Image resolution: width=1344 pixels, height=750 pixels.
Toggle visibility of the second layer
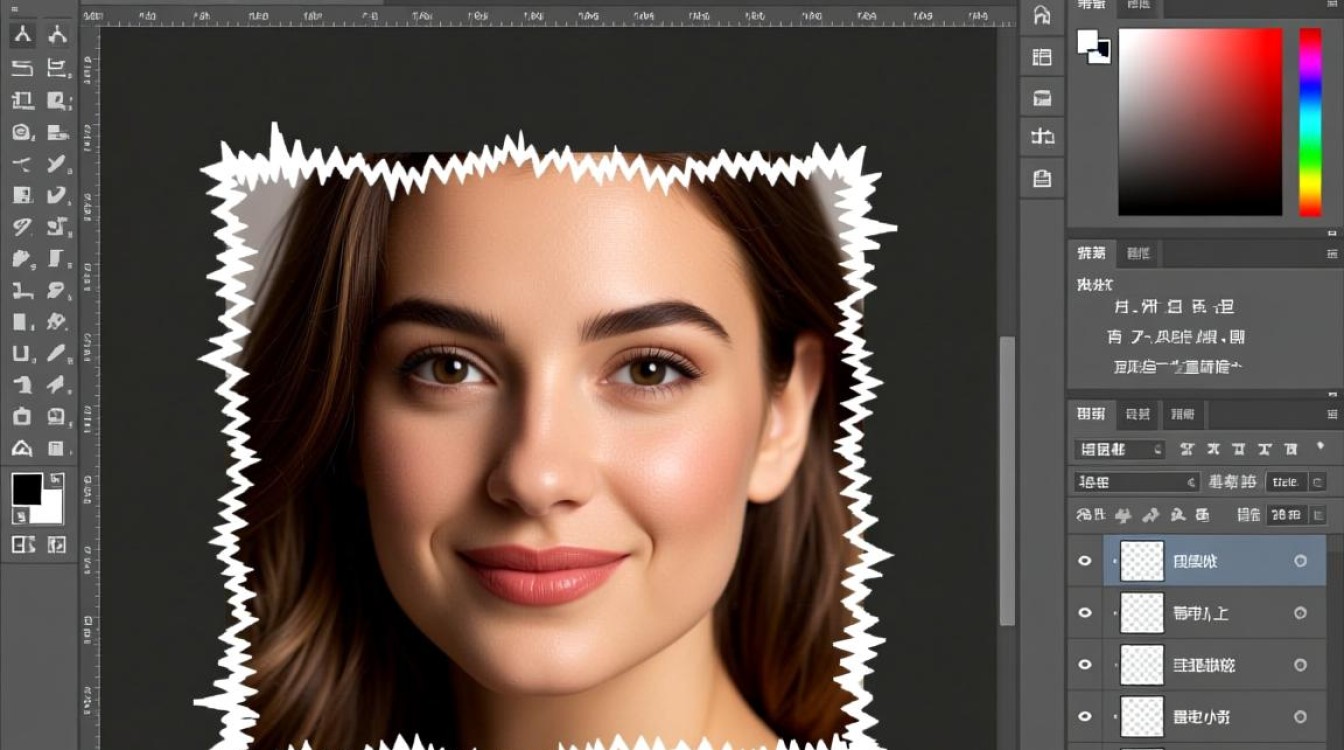pyautogui.click(x=1085, y=613)
